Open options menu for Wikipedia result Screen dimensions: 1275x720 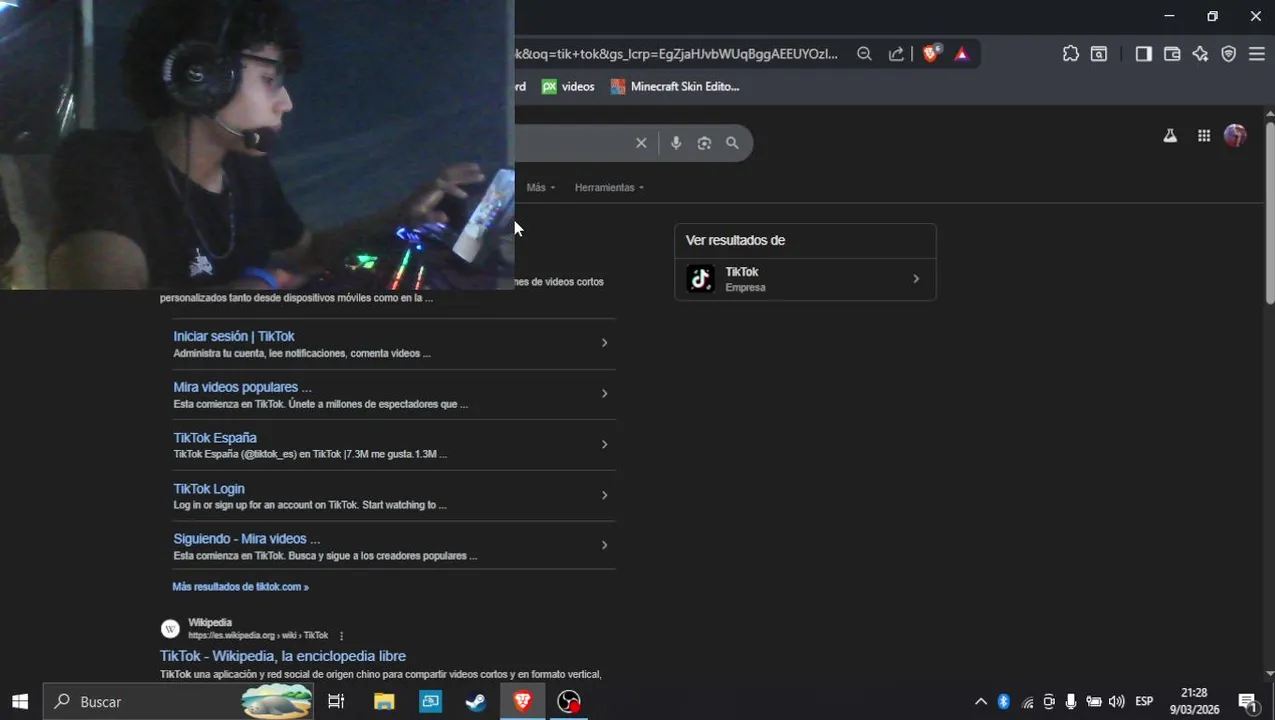(342, 636)
